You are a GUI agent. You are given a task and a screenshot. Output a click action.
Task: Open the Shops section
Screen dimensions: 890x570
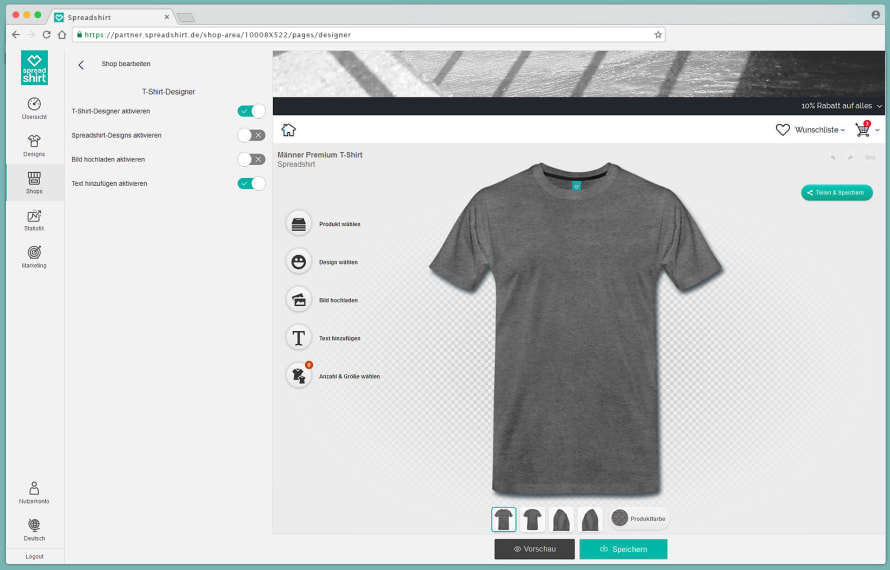34,183
